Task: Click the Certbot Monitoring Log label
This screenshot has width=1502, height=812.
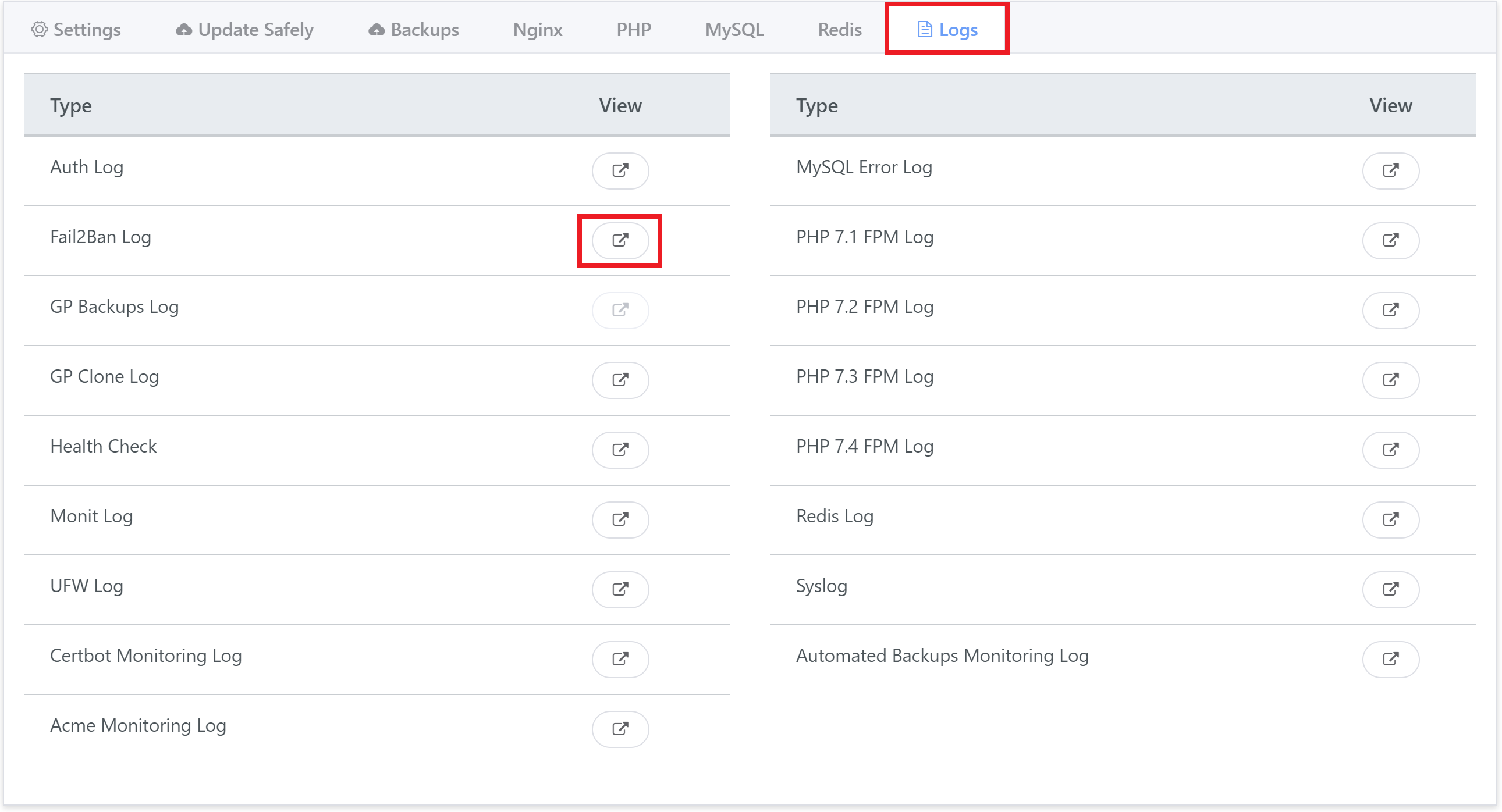Action: (145, 656)
